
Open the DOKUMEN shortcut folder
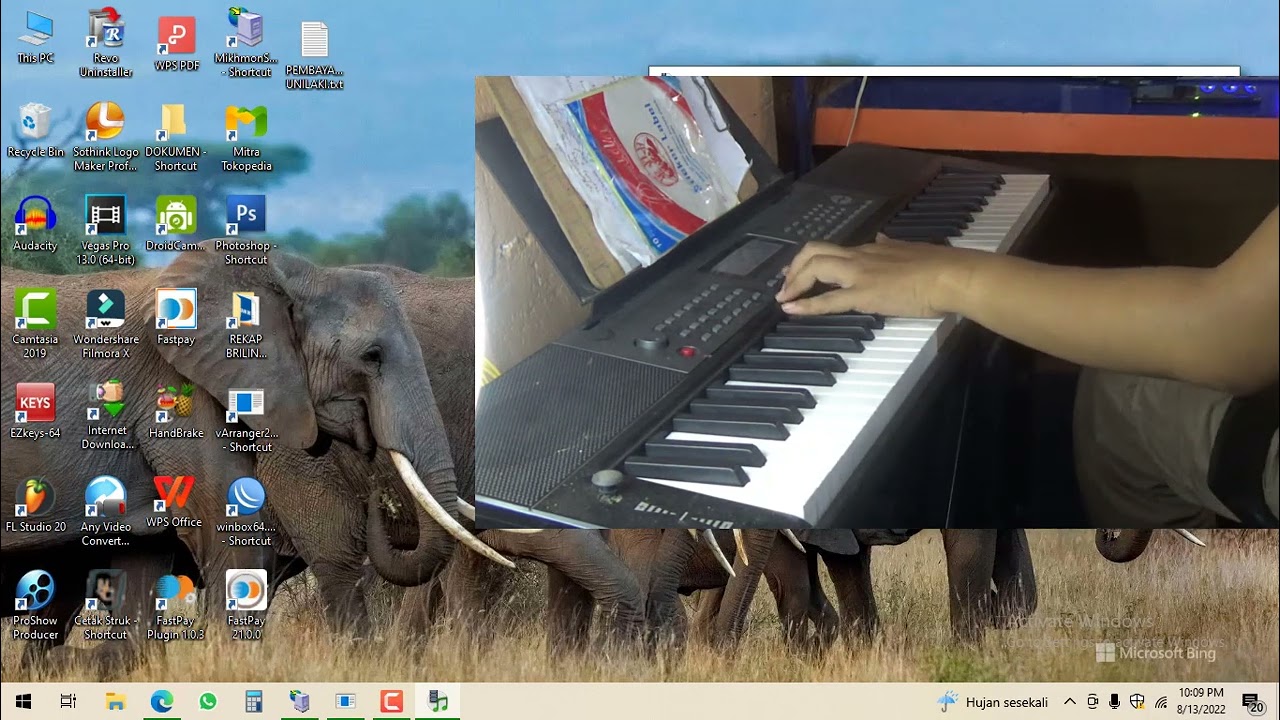click(176, 137)
